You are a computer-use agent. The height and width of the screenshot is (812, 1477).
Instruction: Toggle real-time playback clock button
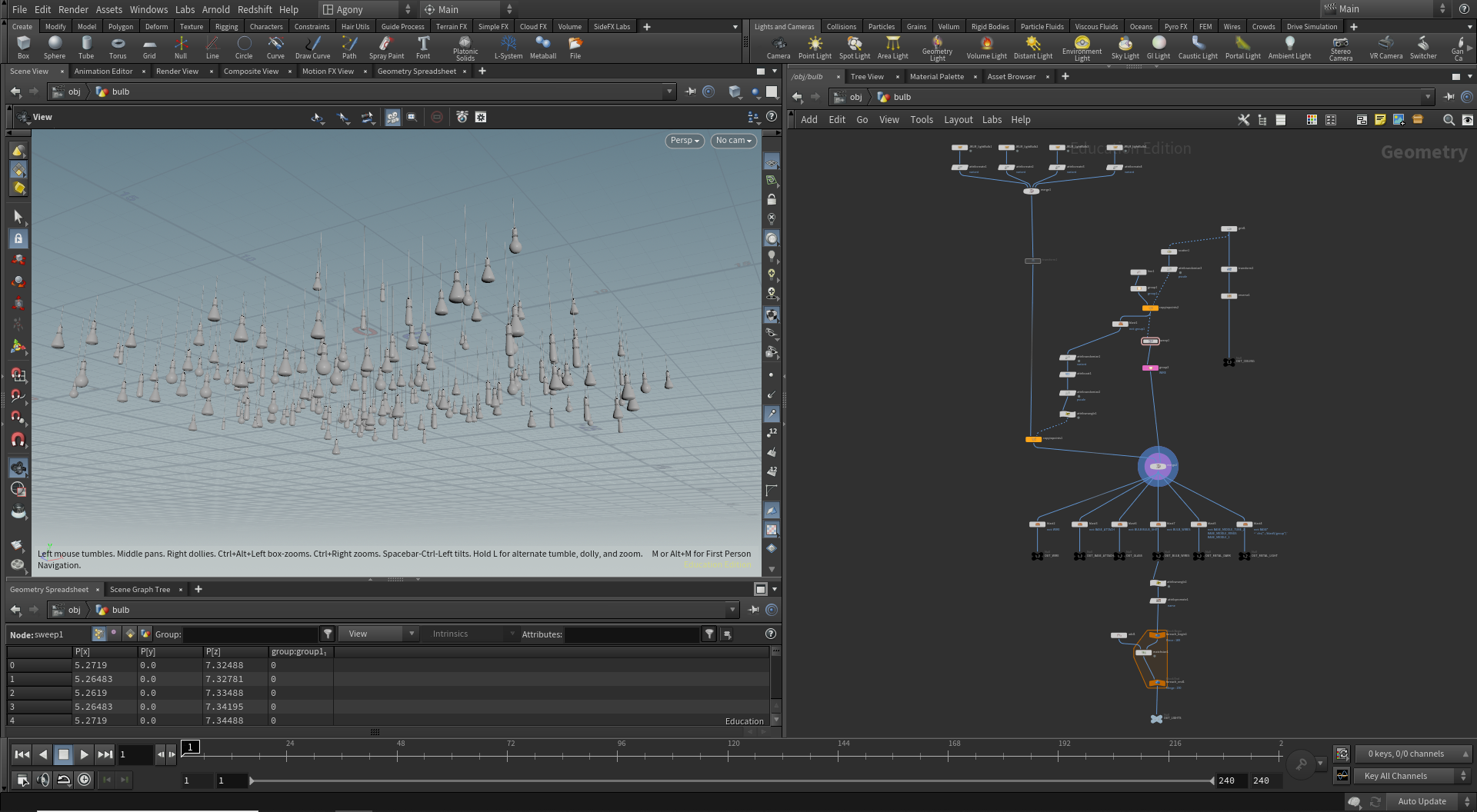point(84,780)
